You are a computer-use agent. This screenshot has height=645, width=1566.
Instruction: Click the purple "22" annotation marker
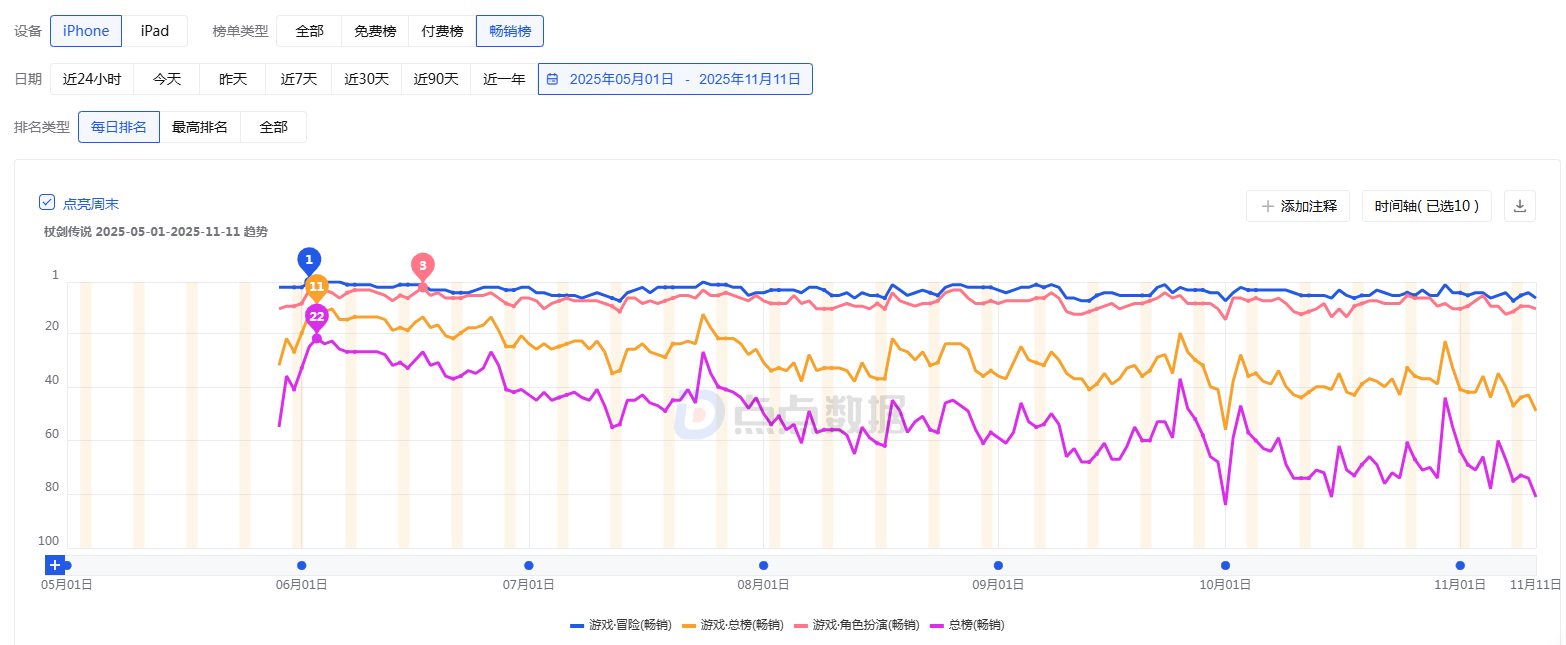317,317
